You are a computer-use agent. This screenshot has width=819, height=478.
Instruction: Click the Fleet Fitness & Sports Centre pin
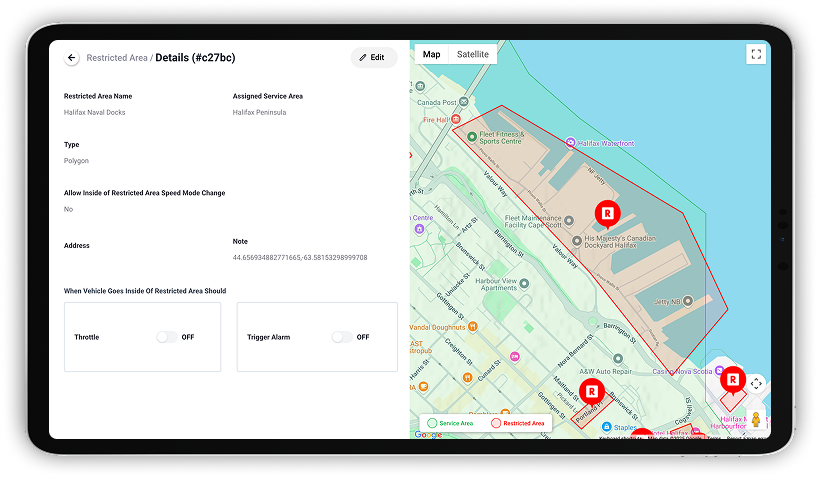tap(472, 137)
